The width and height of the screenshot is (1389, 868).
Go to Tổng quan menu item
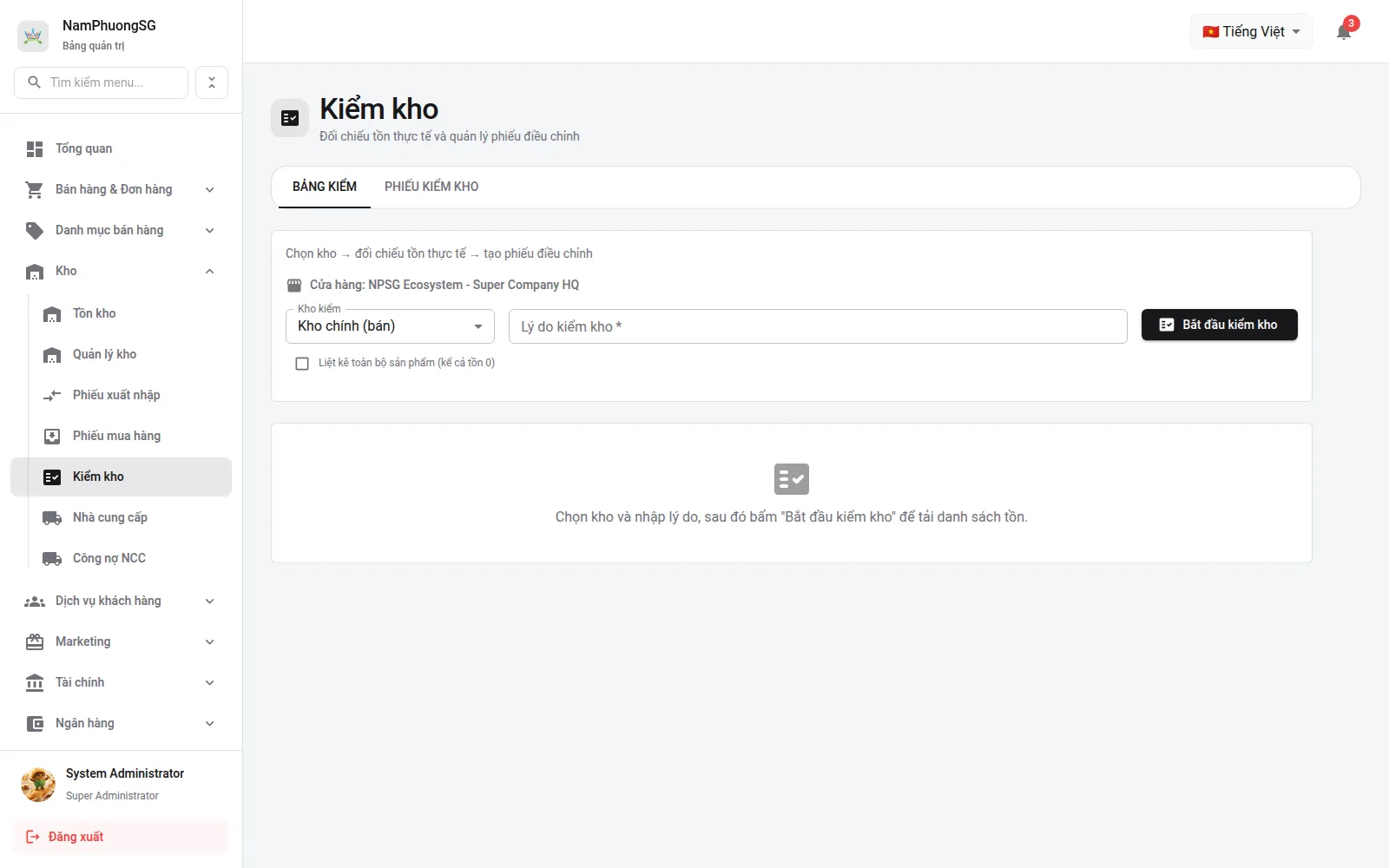[121, 149]
